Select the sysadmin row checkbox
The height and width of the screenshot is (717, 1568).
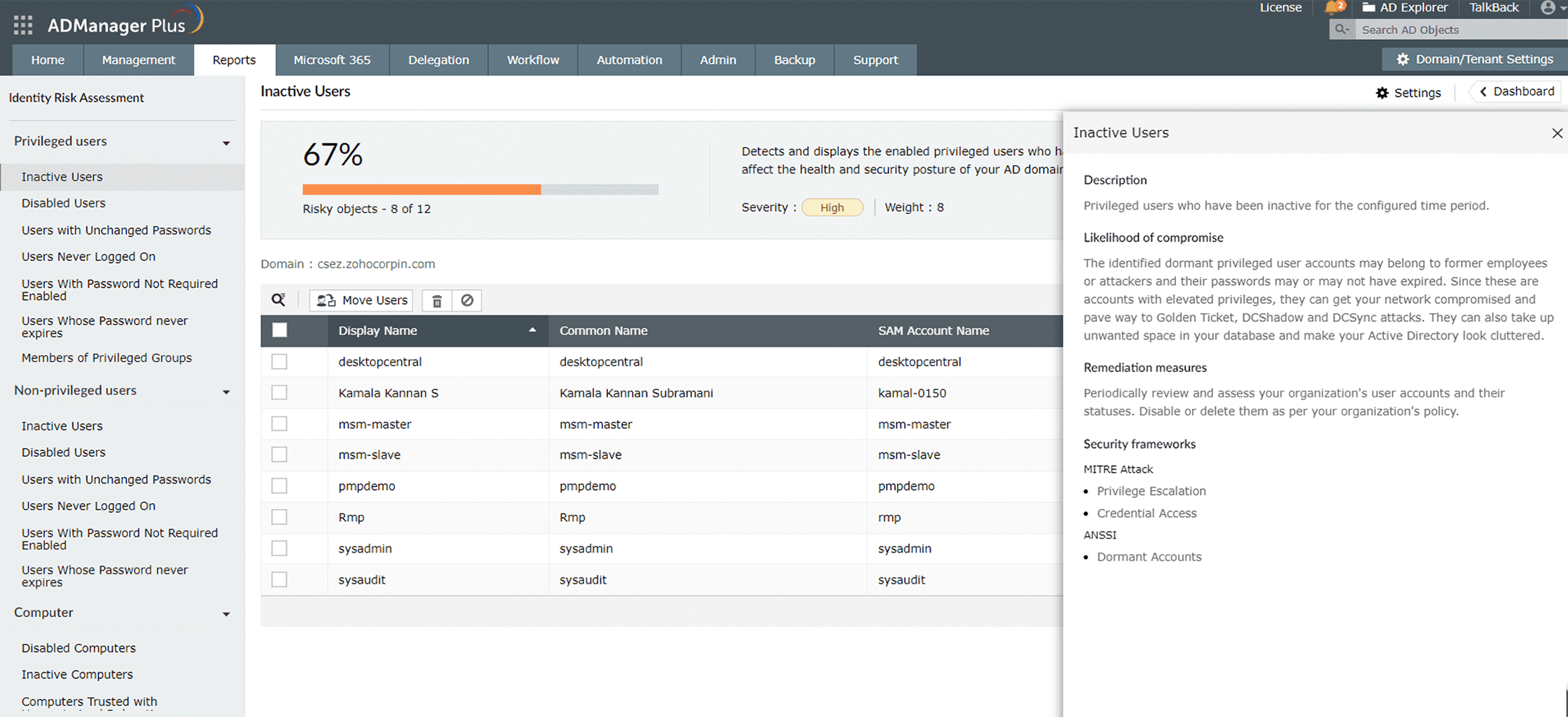[x=280, y=548]
